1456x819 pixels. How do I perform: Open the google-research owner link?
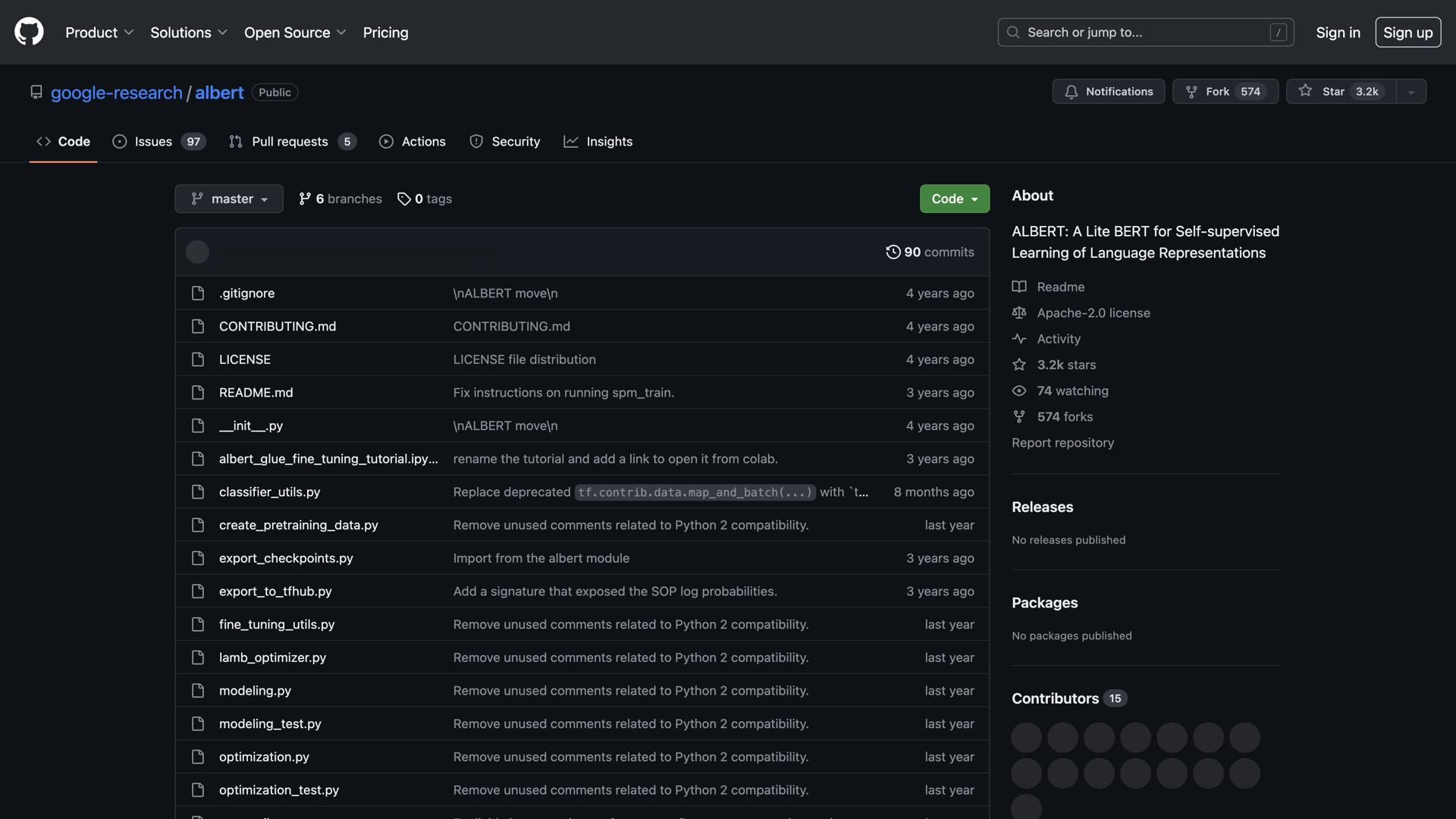pos(116,93)
